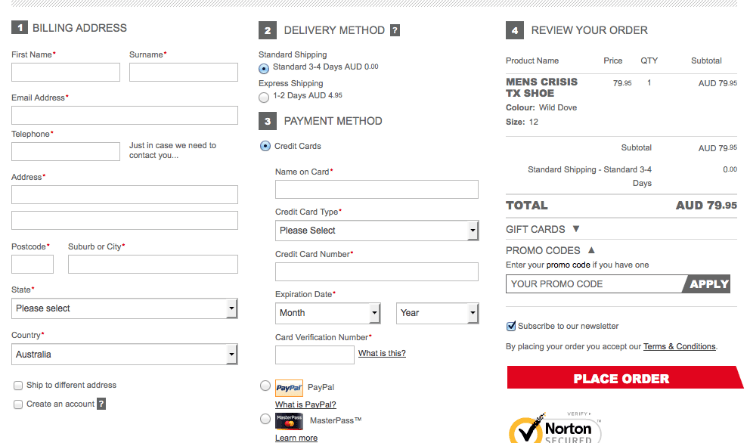Expand the Gift Cards section
The width and height of the screenshot is (750, 443).
[541, 229]
